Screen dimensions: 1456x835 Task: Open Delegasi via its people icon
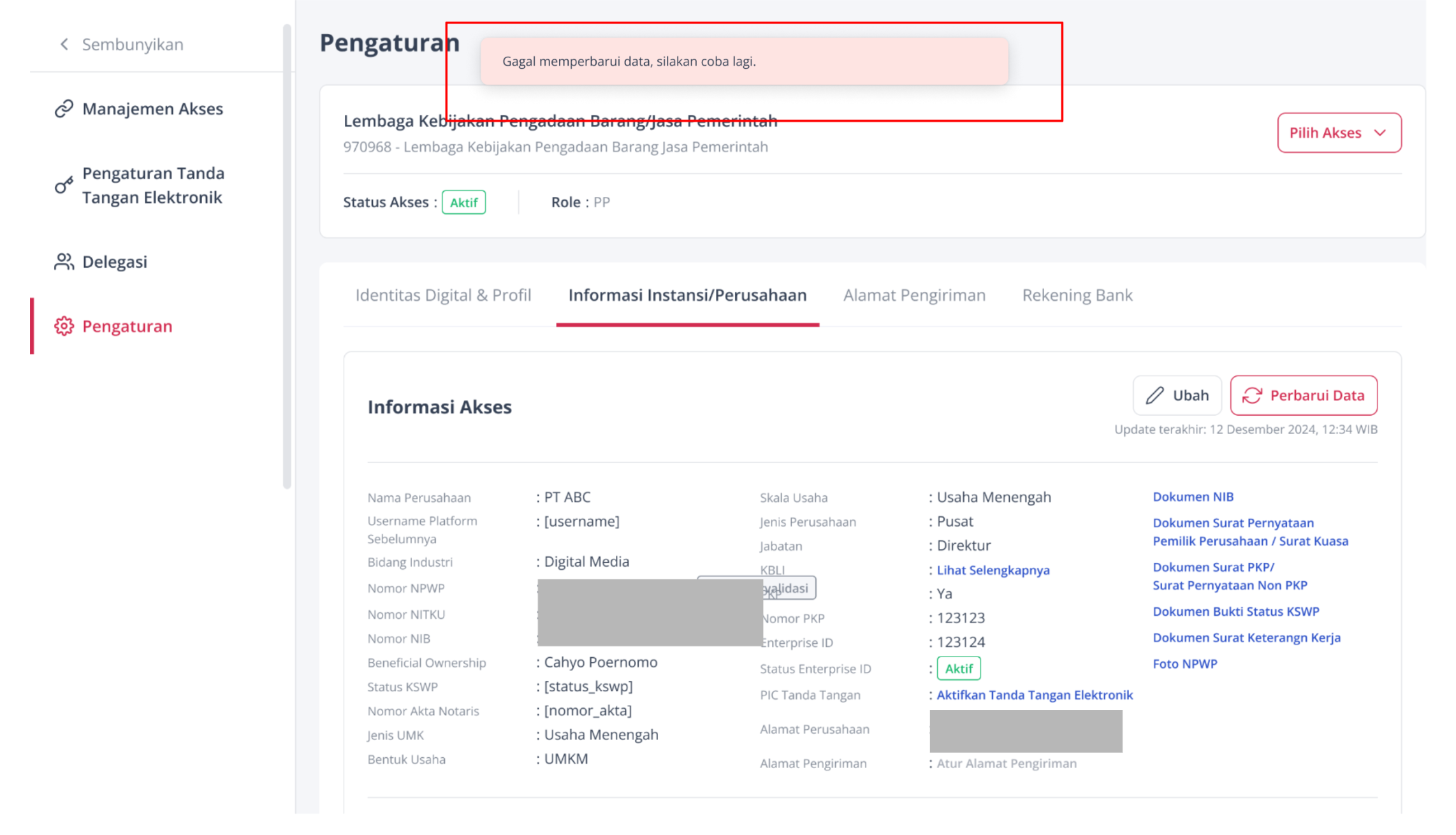(x=64, y=262)
